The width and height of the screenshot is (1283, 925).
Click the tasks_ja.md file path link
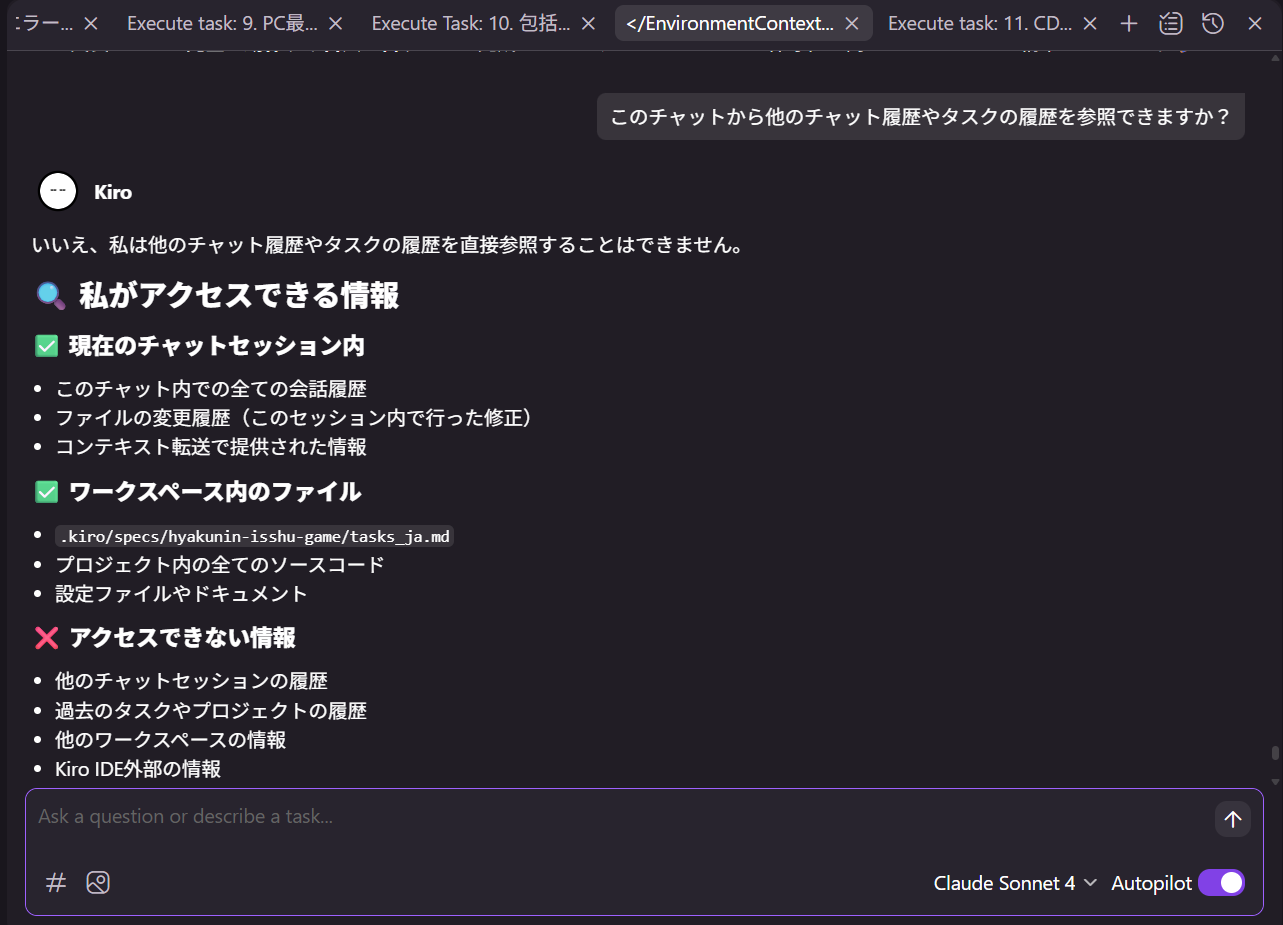(x=253, y=536)
